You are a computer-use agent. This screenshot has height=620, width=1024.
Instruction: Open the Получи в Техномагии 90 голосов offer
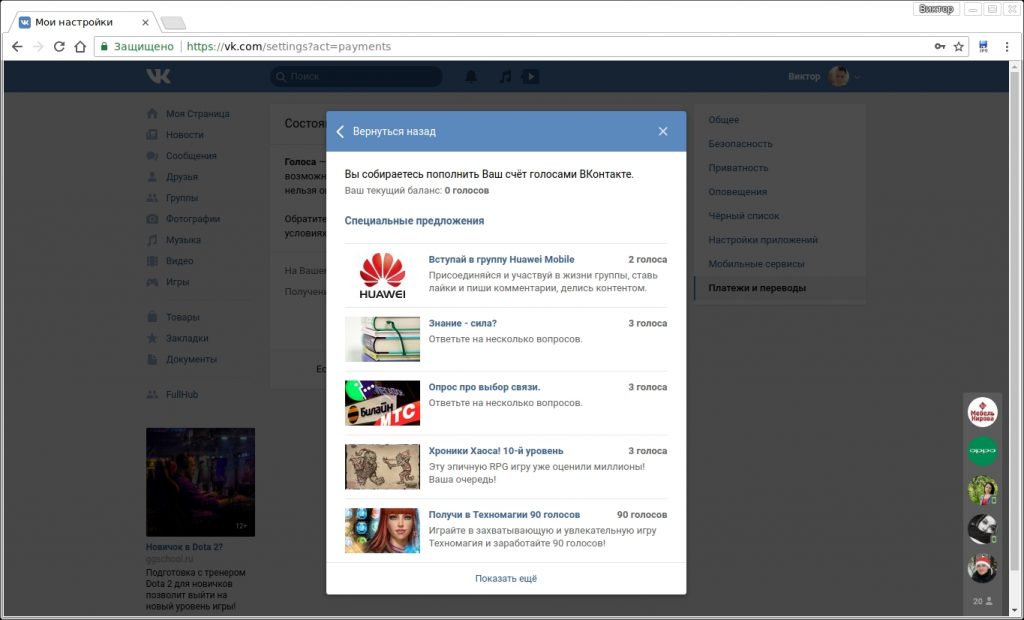504,515
